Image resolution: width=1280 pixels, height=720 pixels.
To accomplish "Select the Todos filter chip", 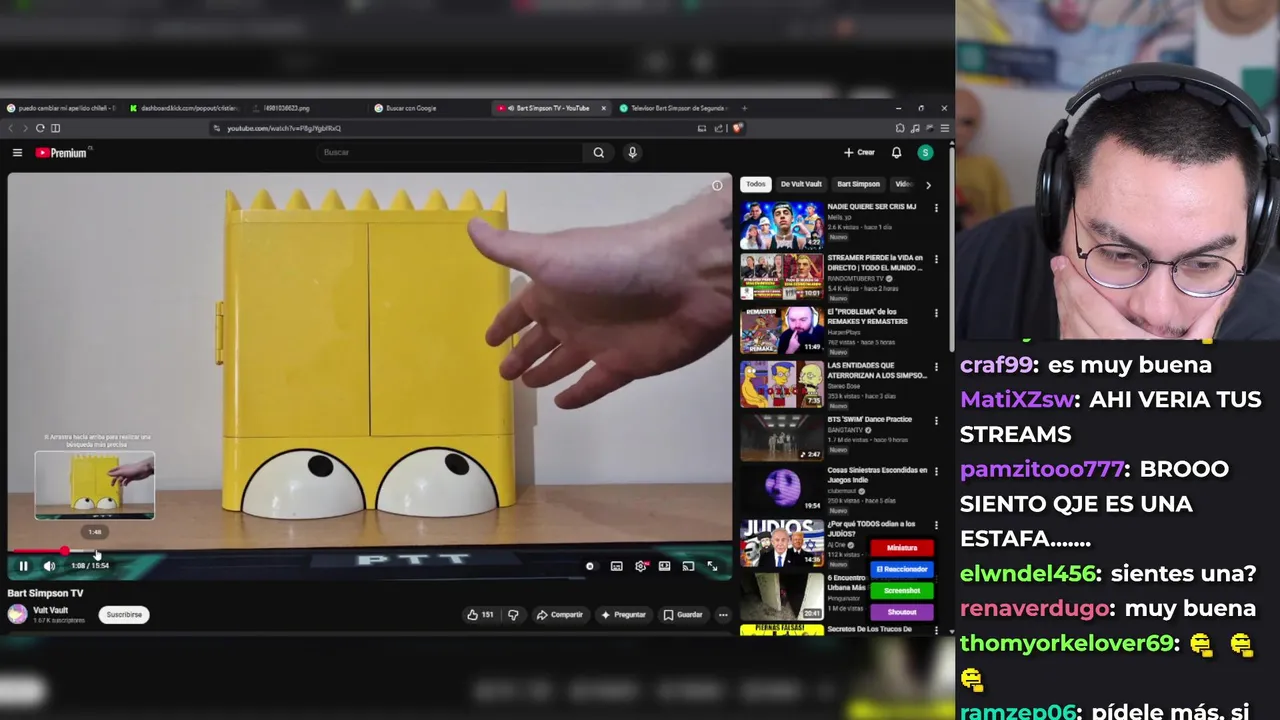I will click(756, 184).
